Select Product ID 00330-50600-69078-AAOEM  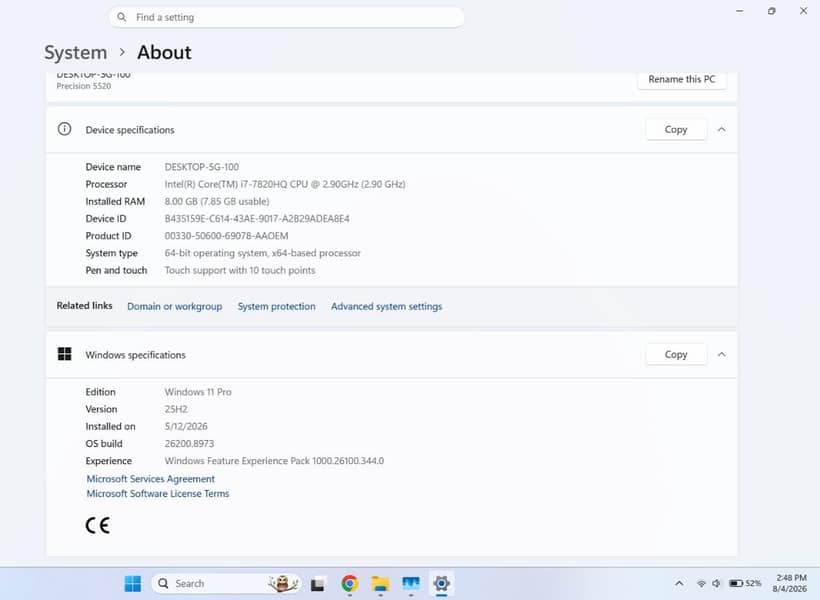click(x=226, y=236)
